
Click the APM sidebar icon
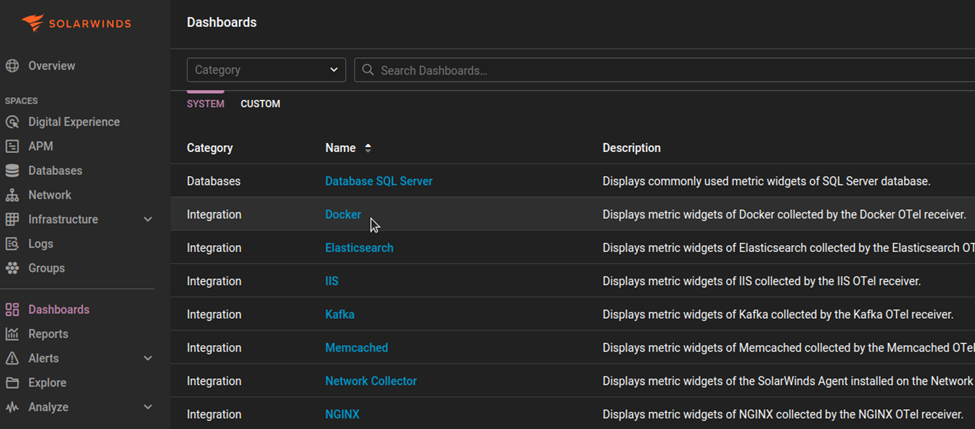(x=12, y=146)
